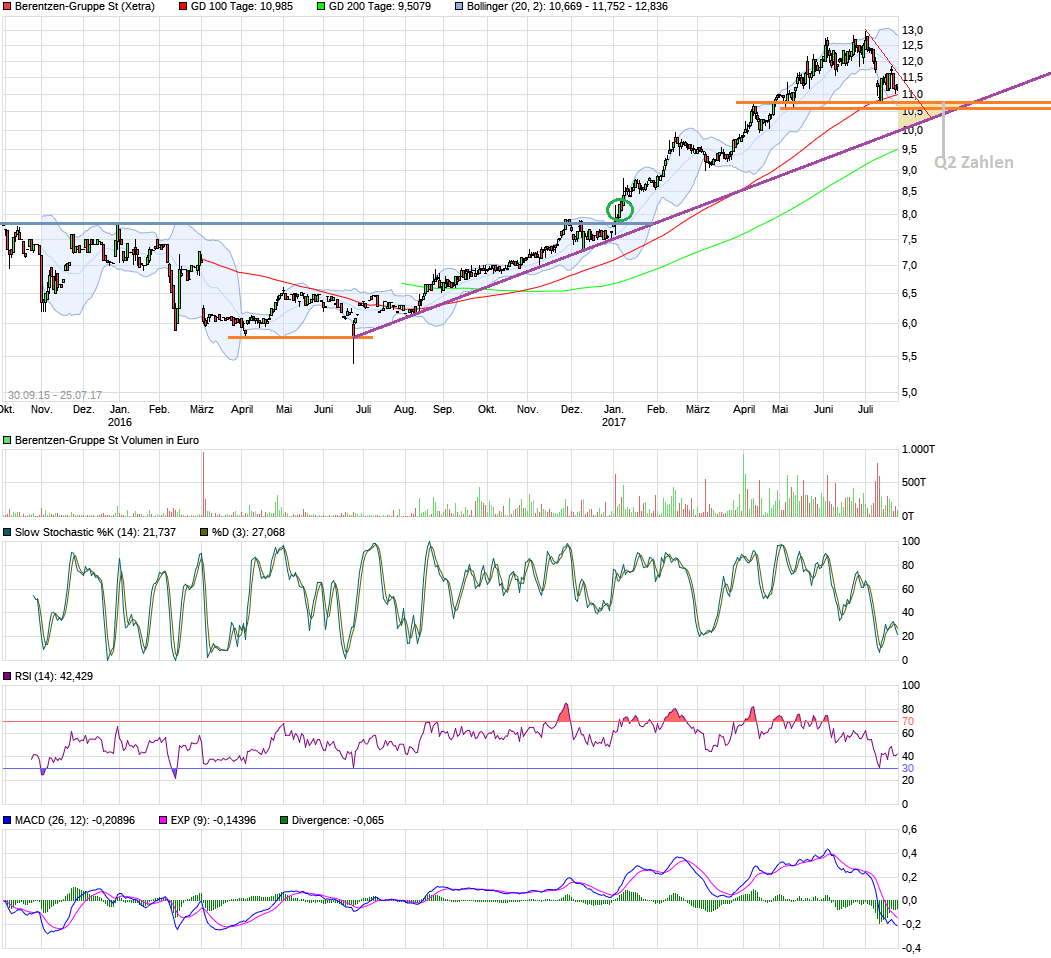Click the RSI (14) indicator legend icon

[x=7, y=677]
